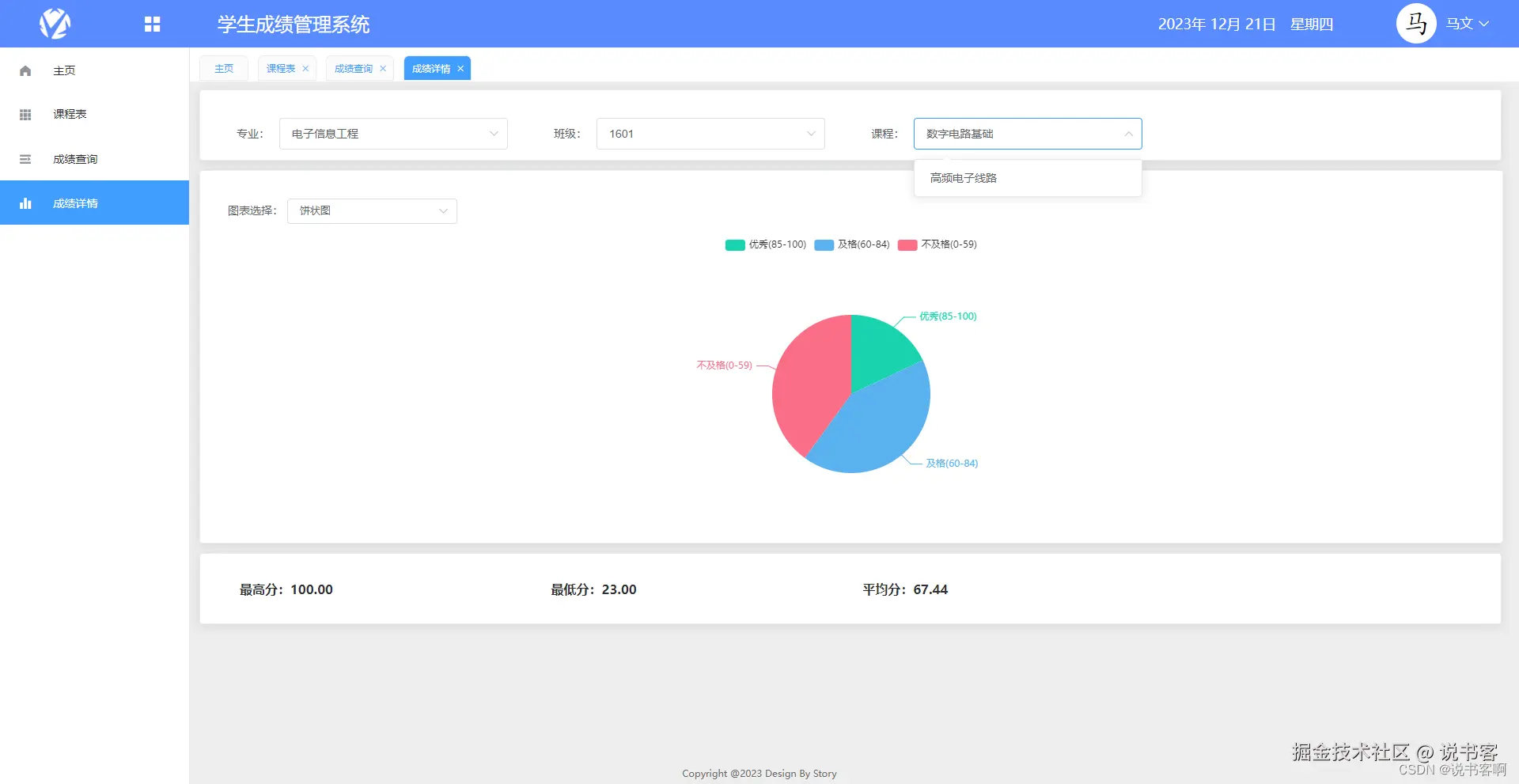This screenshot has height=784, width=1519.
Task: Toggle the 及格(60-84) legend item
Action: click(x=852, y=244)
